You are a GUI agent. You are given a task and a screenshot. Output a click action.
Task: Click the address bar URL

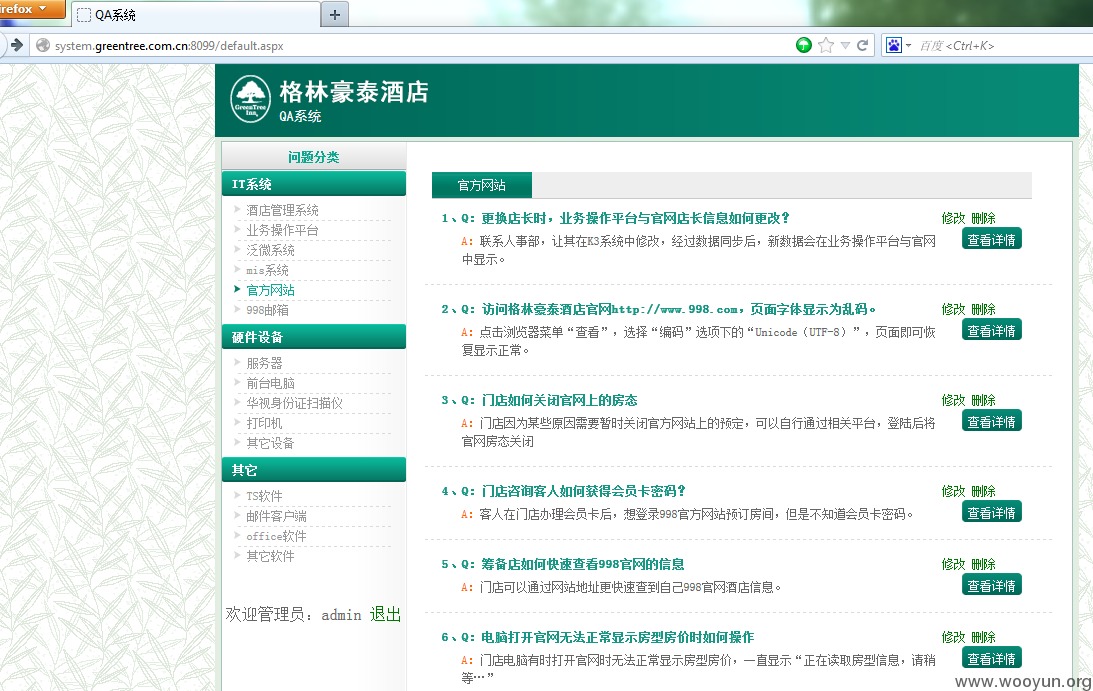[x=169, y=46]
